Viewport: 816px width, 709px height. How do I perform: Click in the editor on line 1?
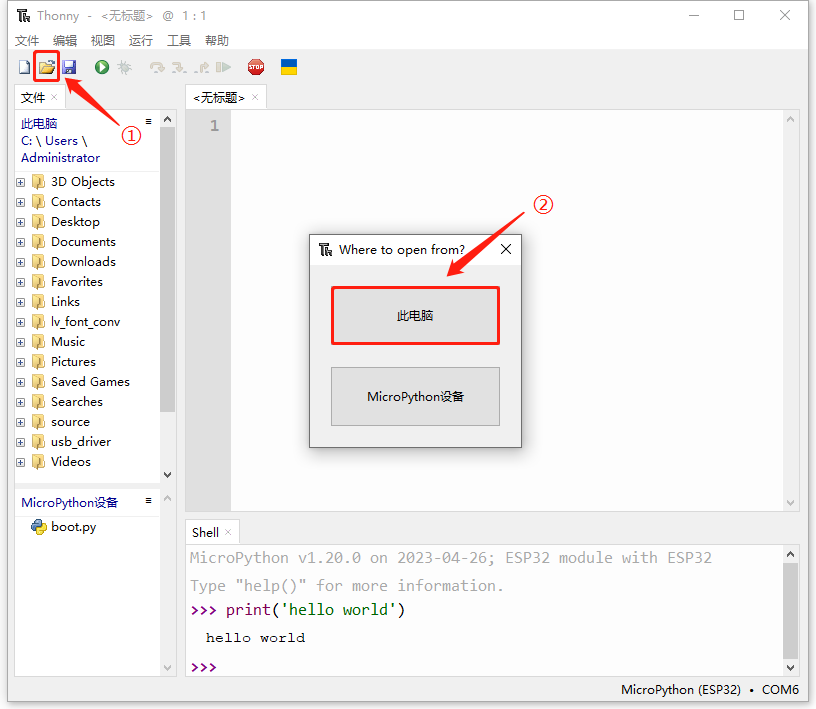tap(507, 125)
